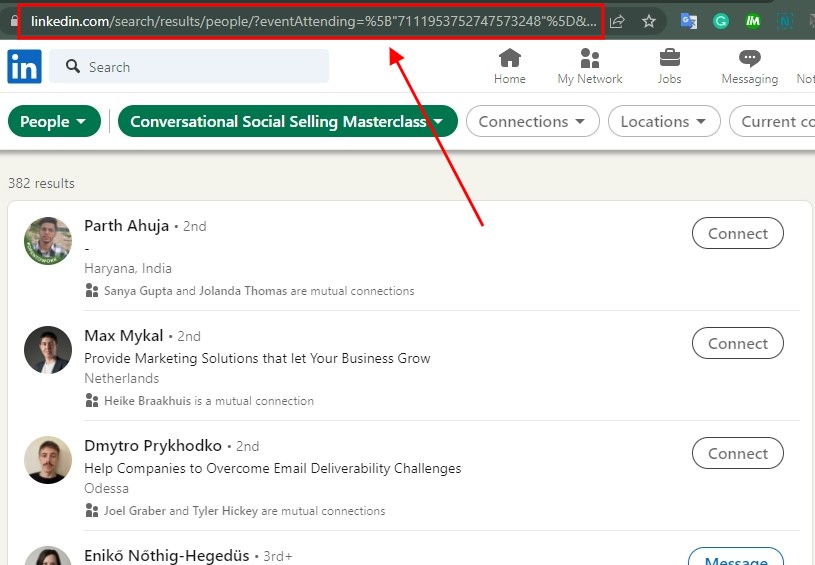Click the 'Haryana, India' location text
This screenshot has width=815, height=565.
tap(128, 268)
